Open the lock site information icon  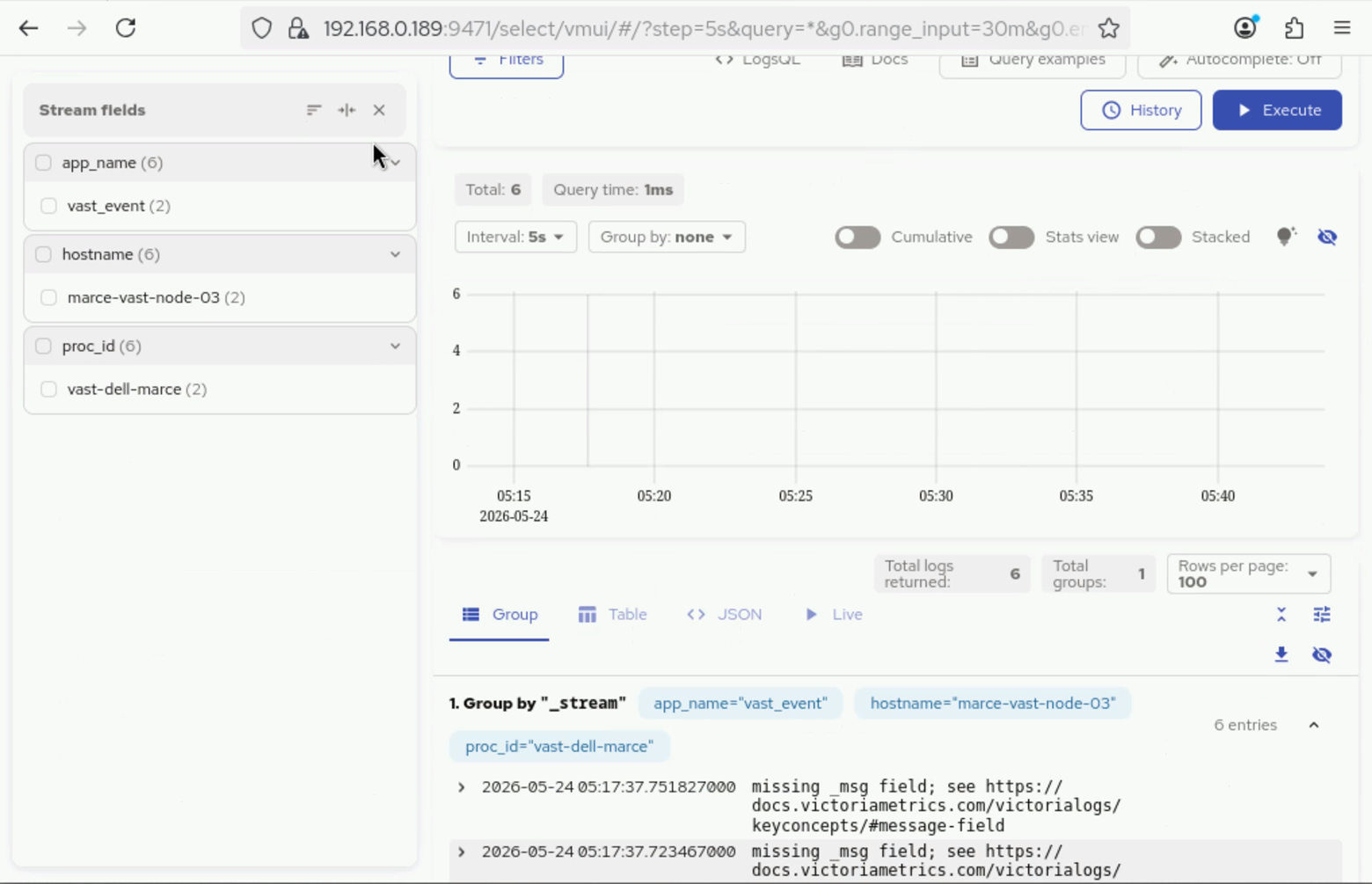tap(298, 28)
